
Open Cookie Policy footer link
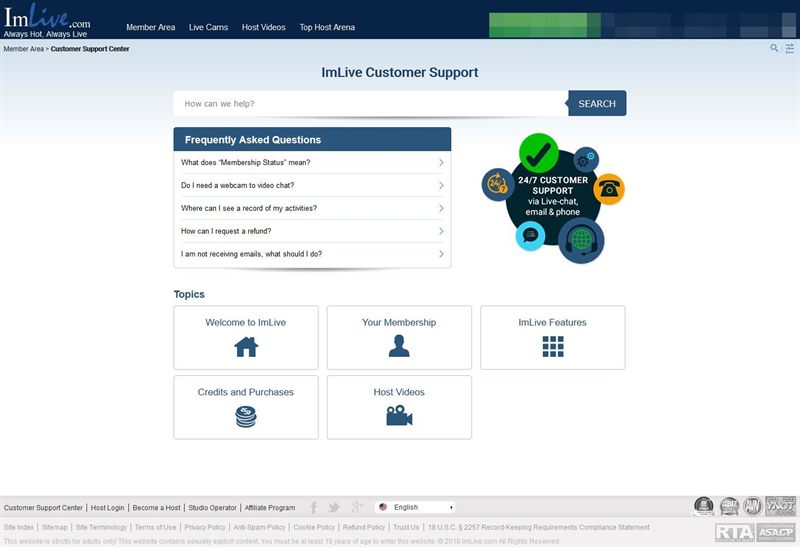[x=314, y=527]
